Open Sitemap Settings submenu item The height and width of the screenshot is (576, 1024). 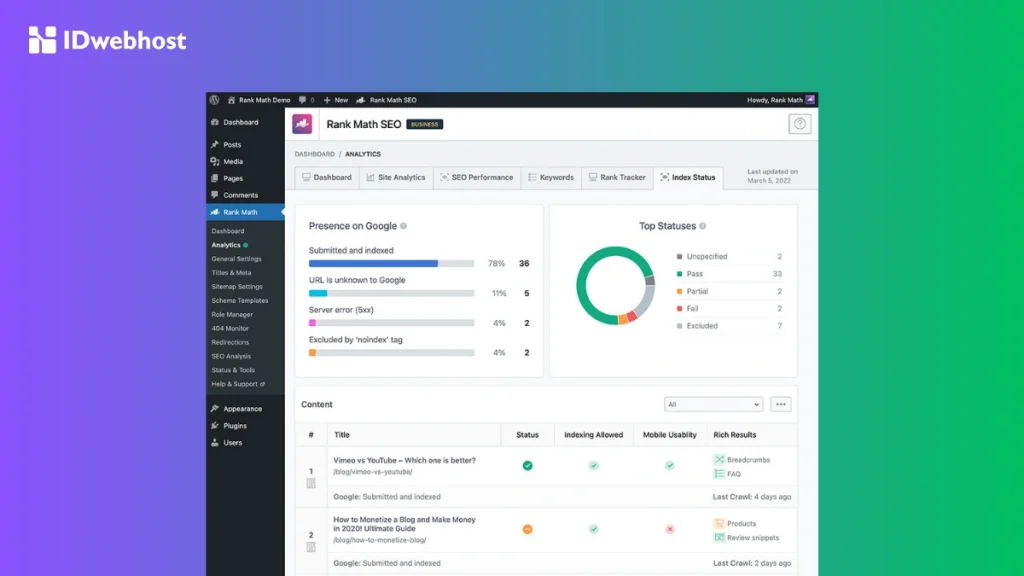click(237, 287)
